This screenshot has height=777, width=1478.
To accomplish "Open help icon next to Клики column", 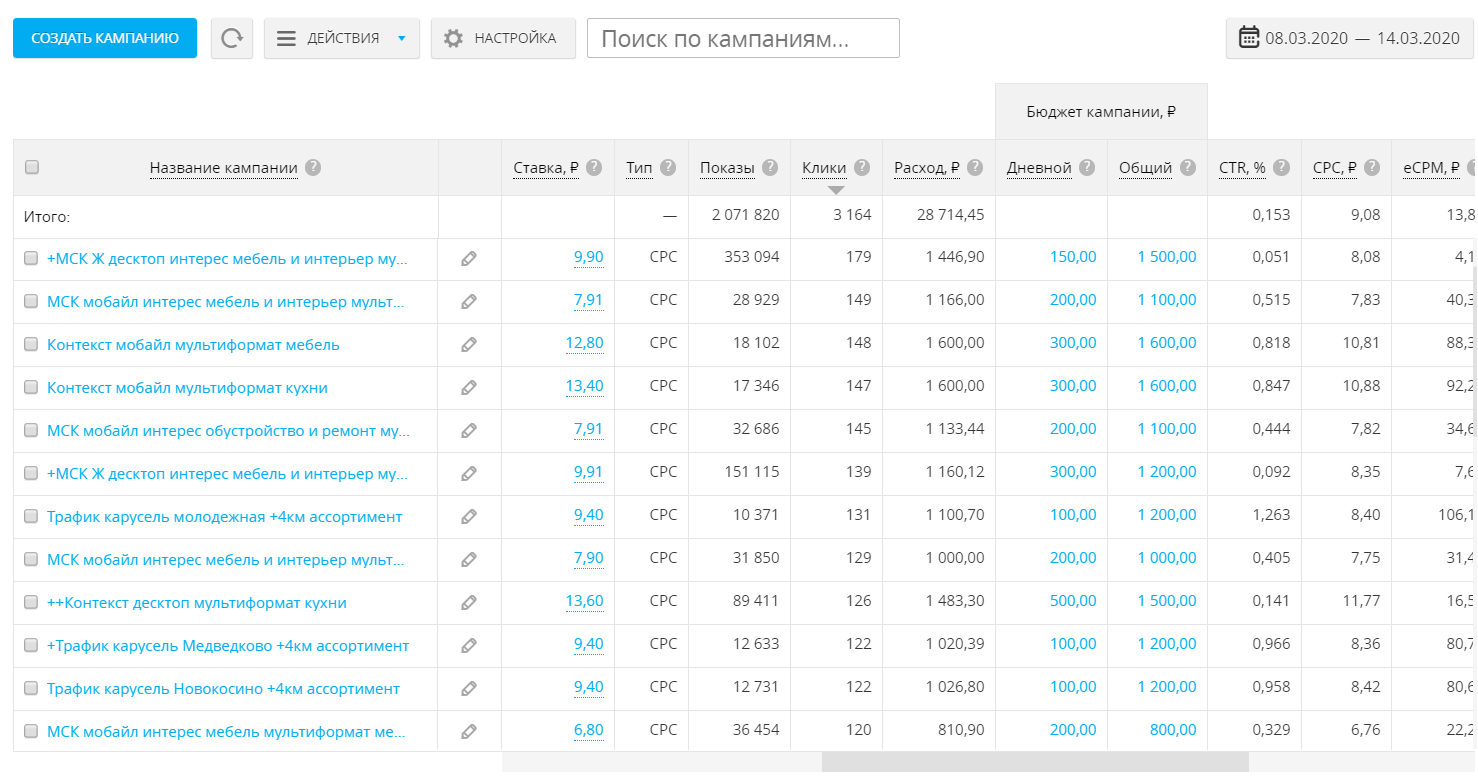I will click(862, 167).
